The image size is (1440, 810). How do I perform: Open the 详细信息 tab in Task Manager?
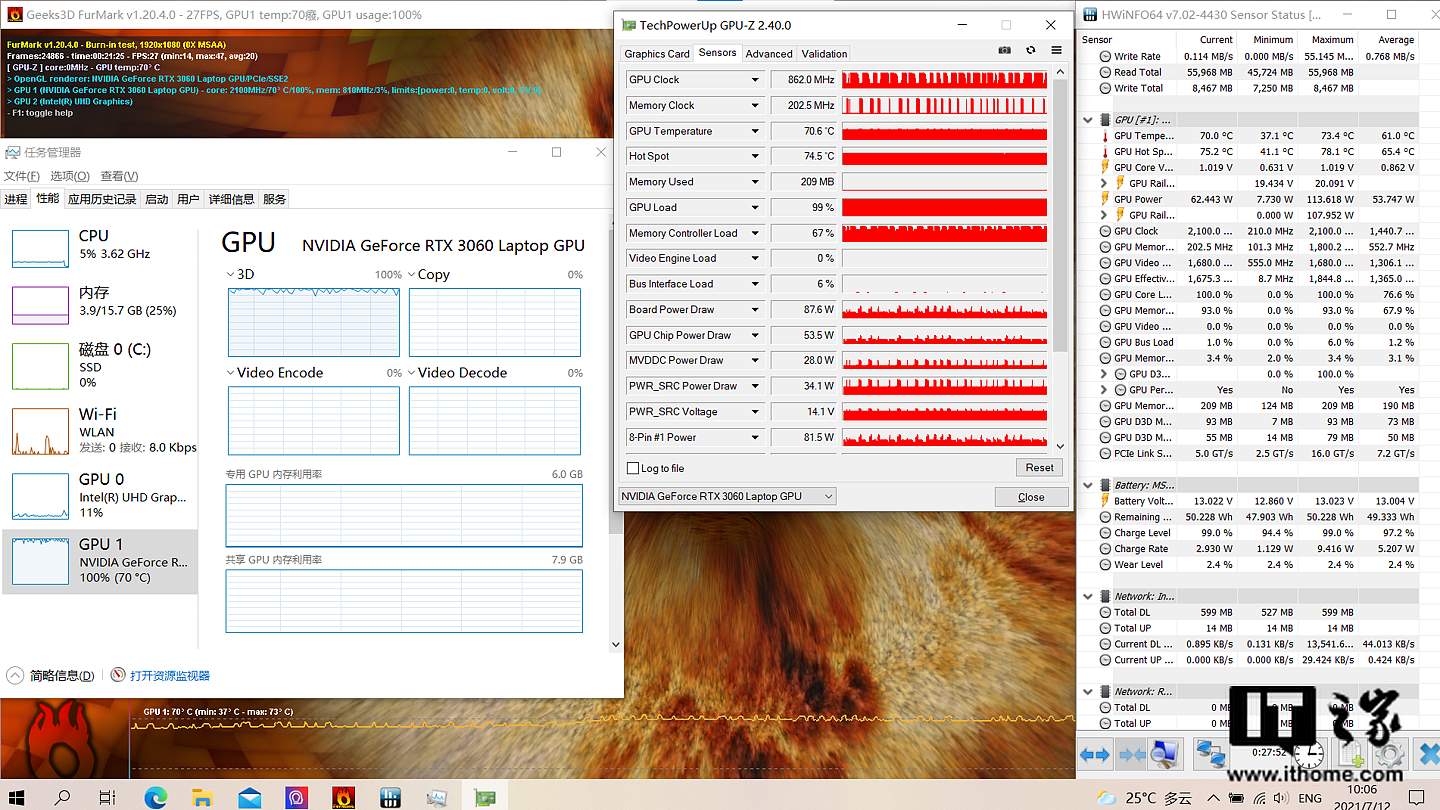tap(231, 199)
